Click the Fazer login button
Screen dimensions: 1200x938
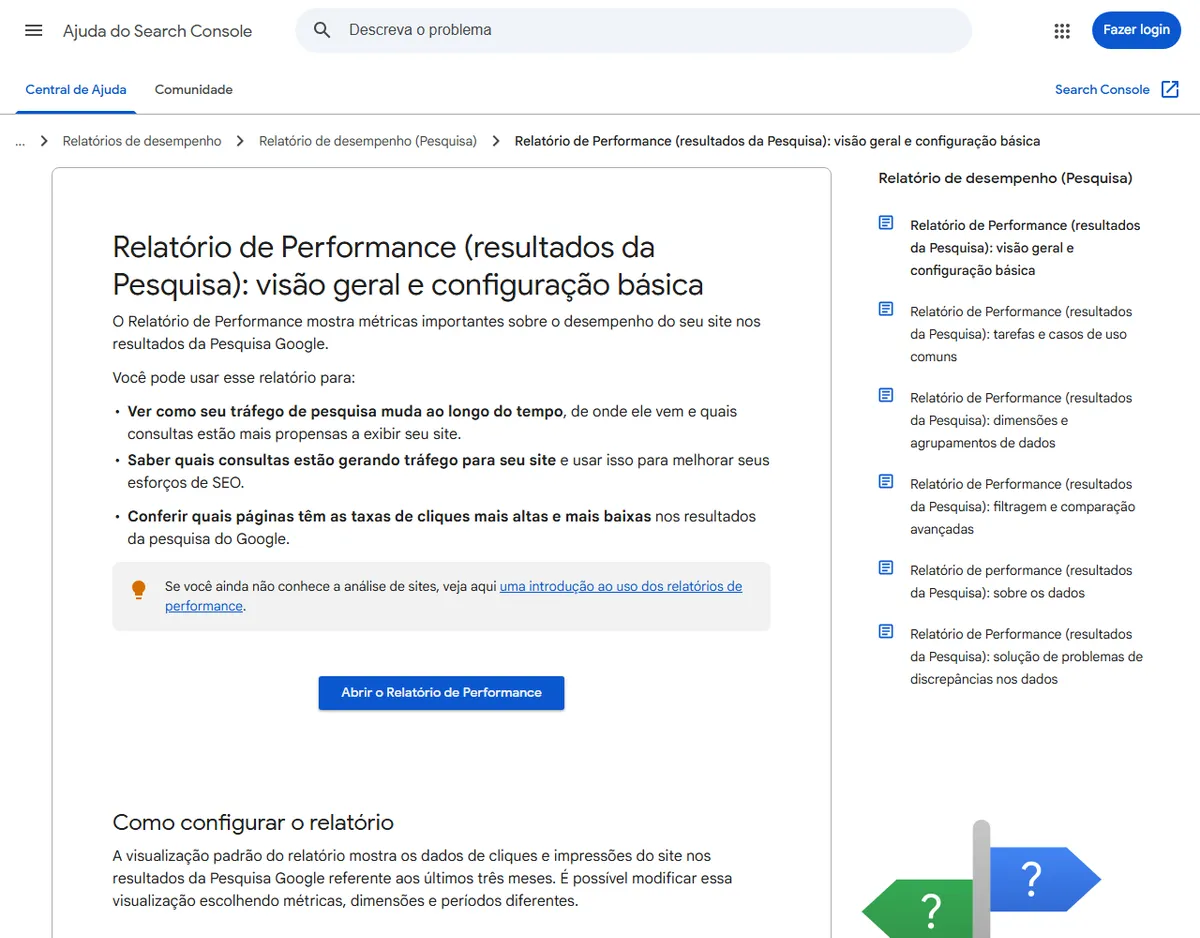(x=1136, y=30)
